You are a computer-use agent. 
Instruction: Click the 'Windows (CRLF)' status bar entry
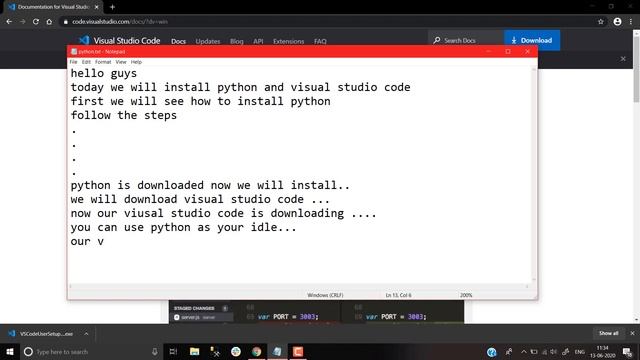[325, 295]
